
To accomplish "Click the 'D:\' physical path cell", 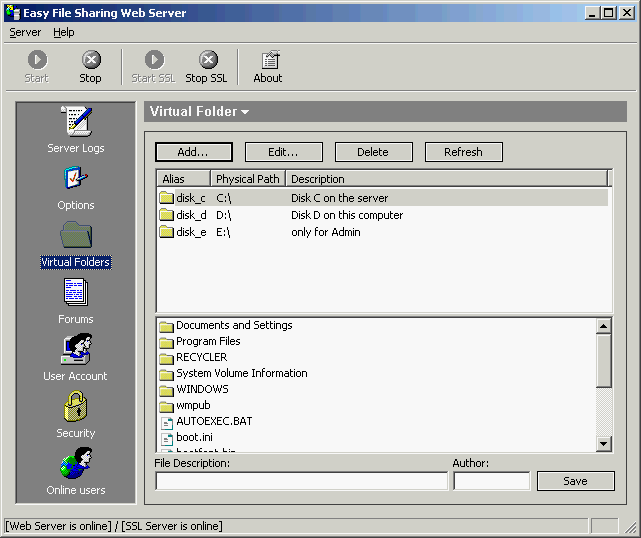I will (x=224, y=215).
